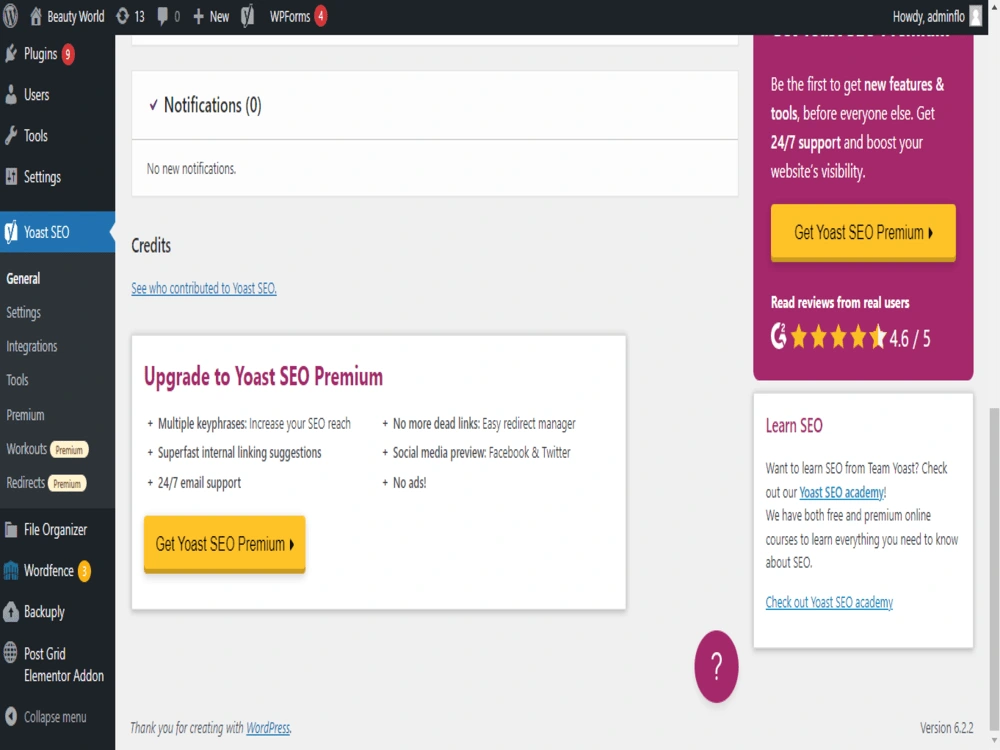Open WPForms in the admin bar
This screenshot has width=1000, height=750.
tap(290, 17)
